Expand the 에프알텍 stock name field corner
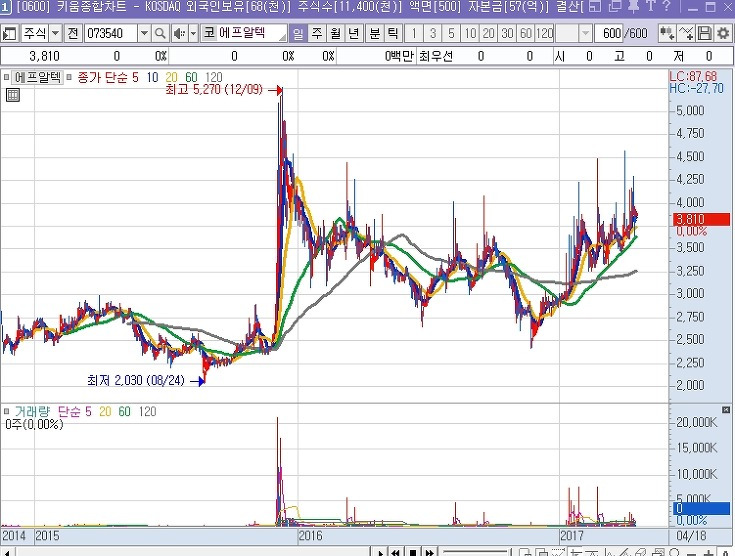 282,37
